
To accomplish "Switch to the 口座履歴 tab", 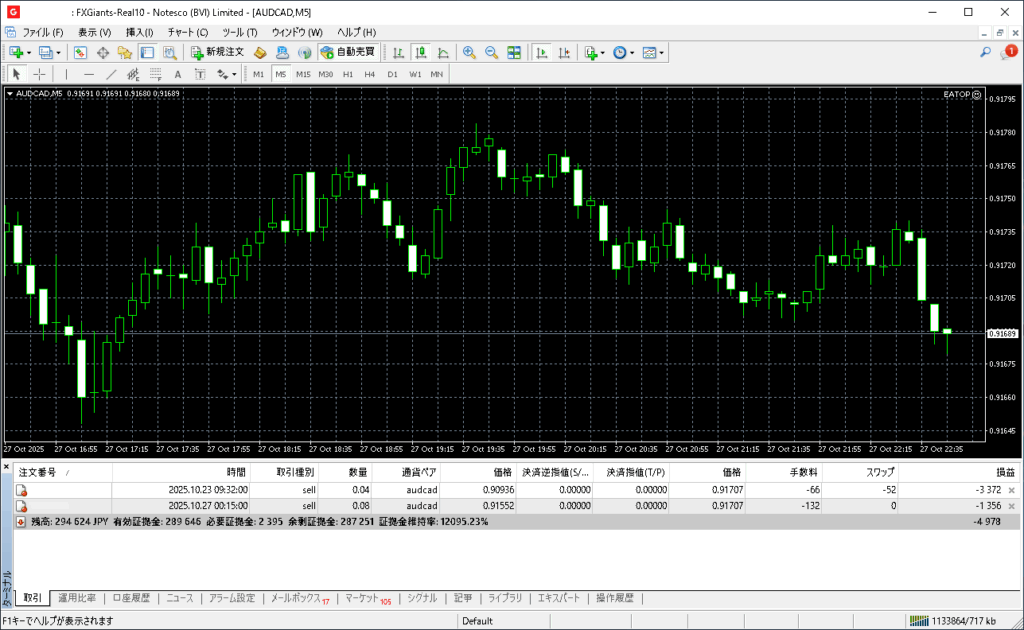I will [x=130, y=598].
